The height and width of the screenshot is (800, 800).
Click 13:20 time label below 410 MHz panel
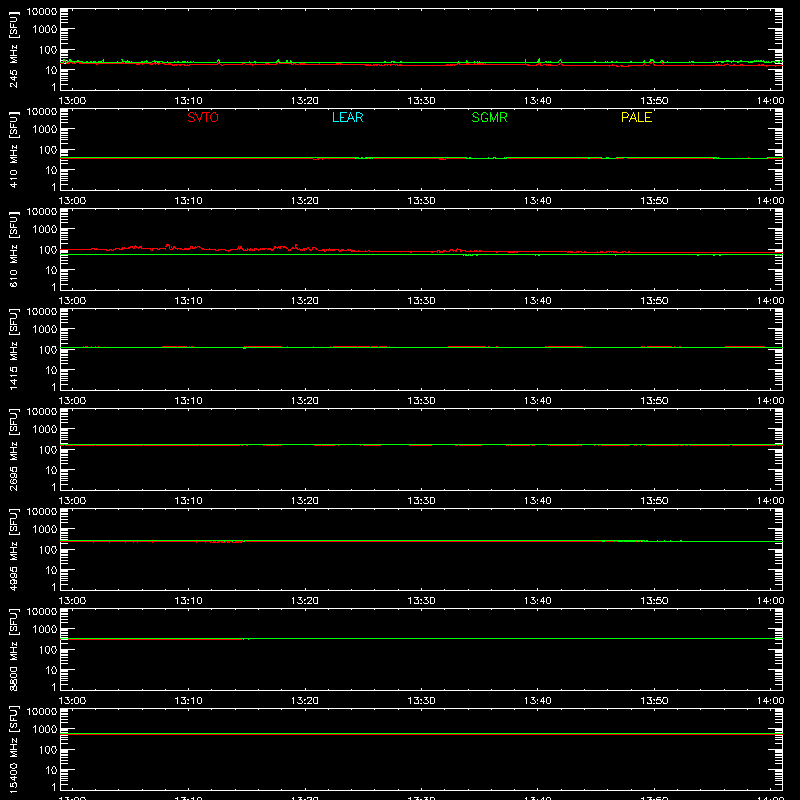click(x=305, y=201)
